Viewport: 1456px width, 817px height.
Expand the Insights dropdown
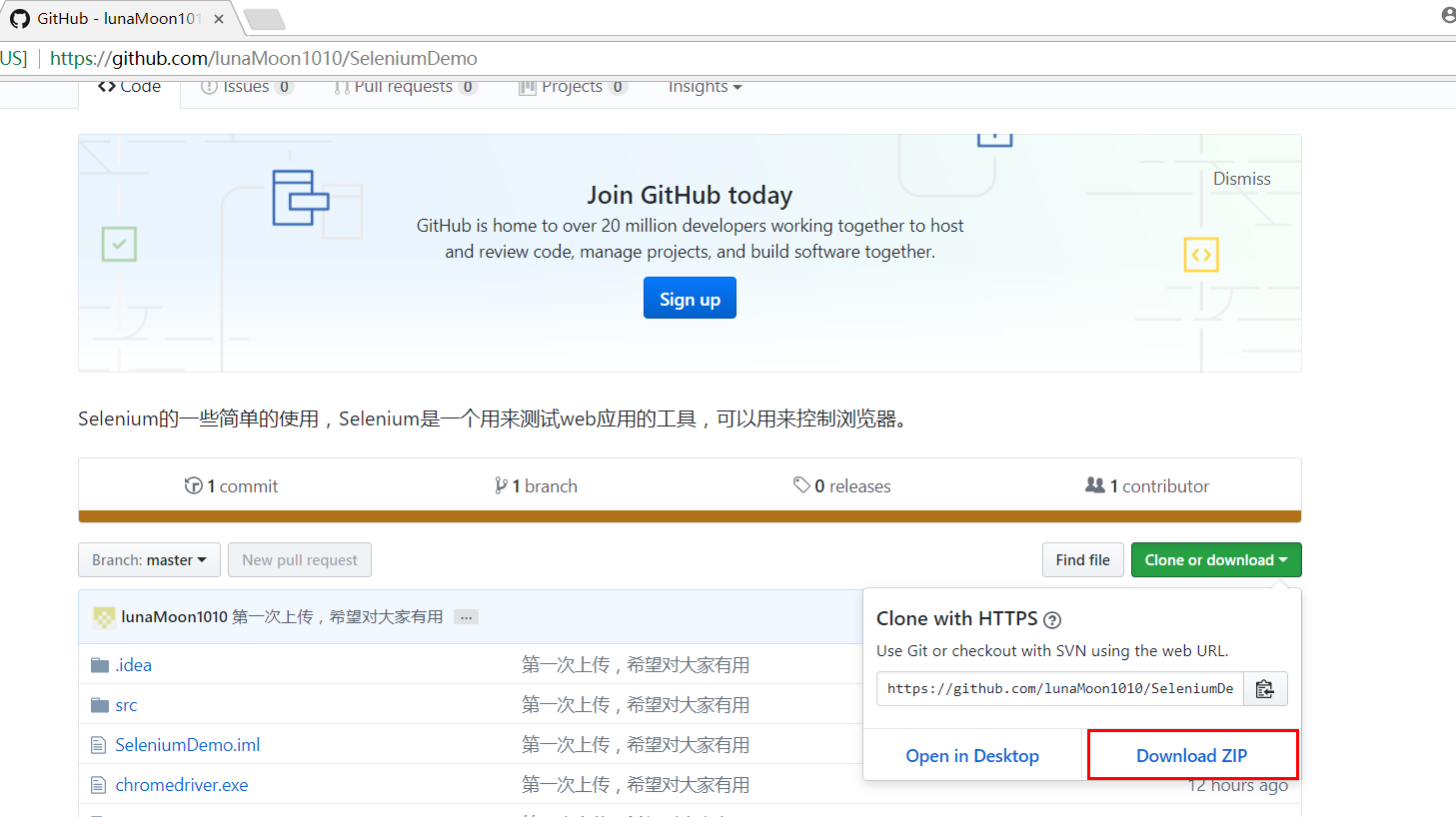(x=705, y=87)
